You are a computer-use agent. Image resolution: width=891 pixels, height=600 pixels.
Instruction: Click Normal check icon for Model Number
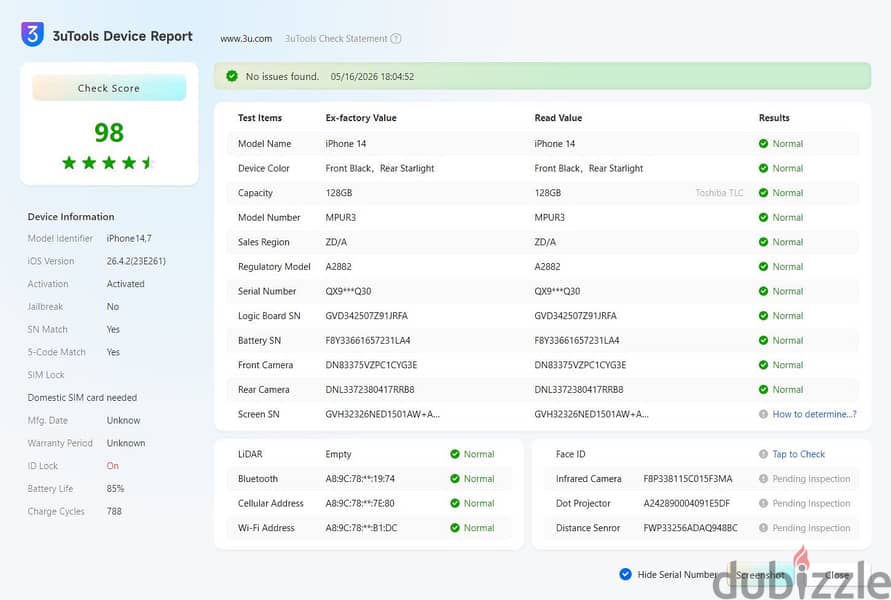763,218
